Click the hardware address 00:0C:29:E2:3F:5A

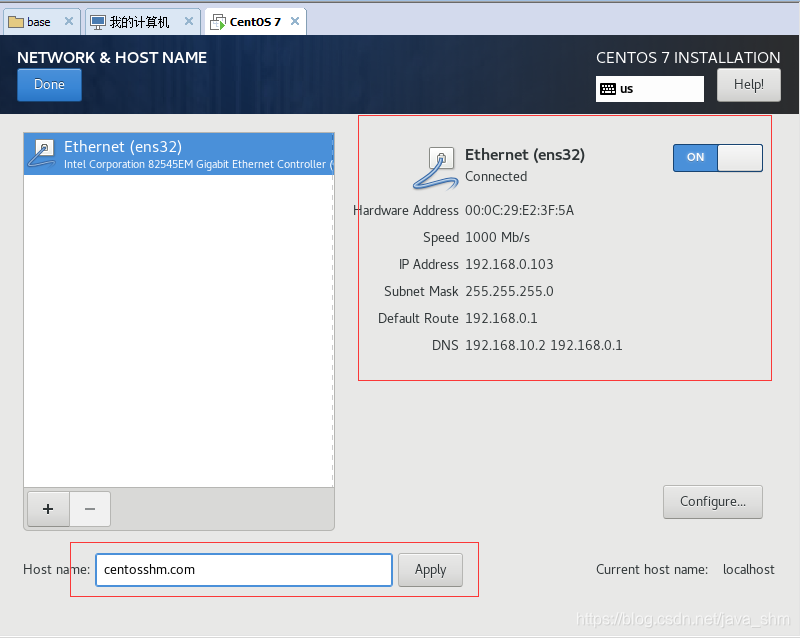tap(519, 210)
